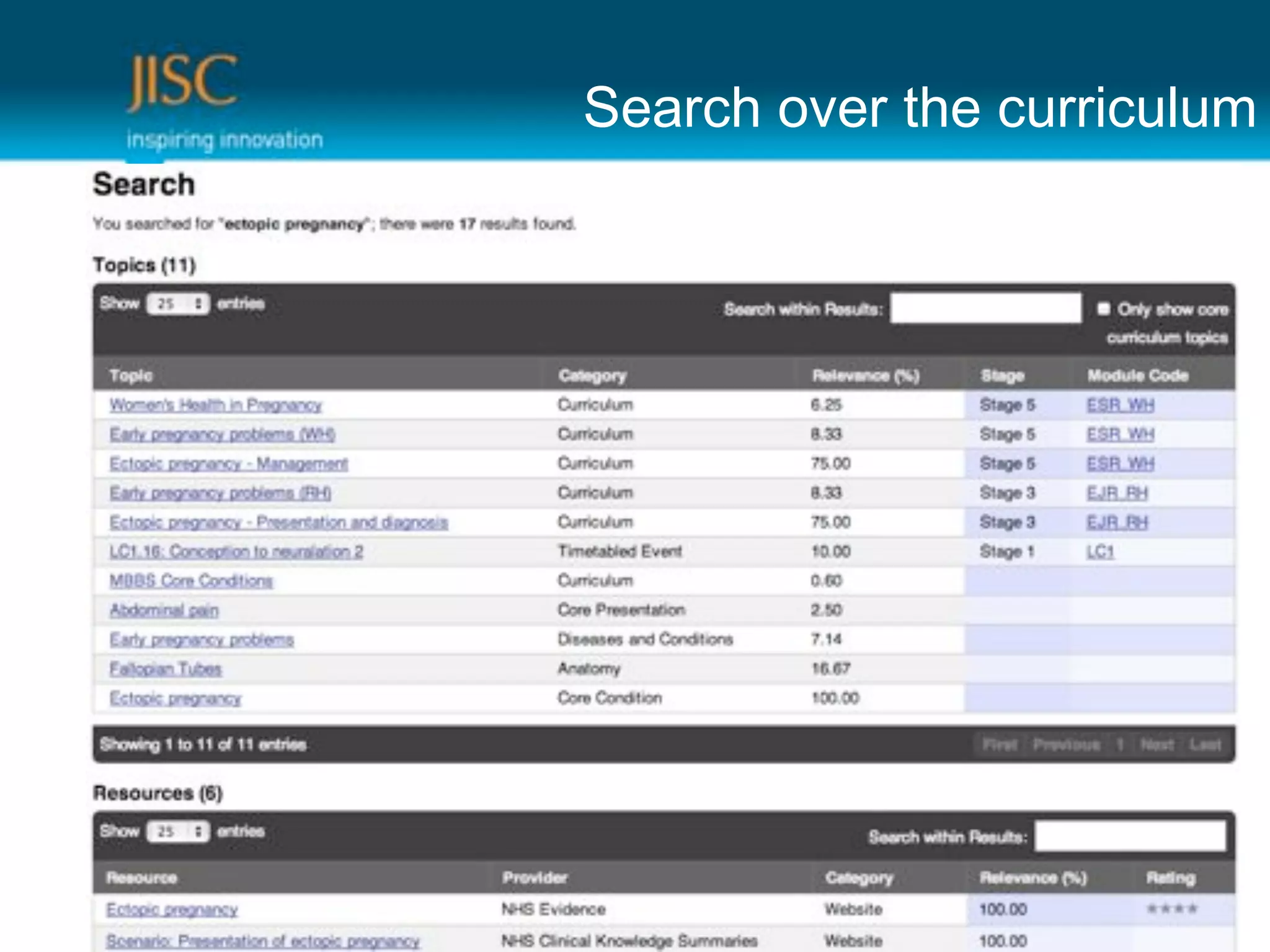Sort topics by Relevance (%) column header
The image size is (1270, 952).
click(865, 376)
